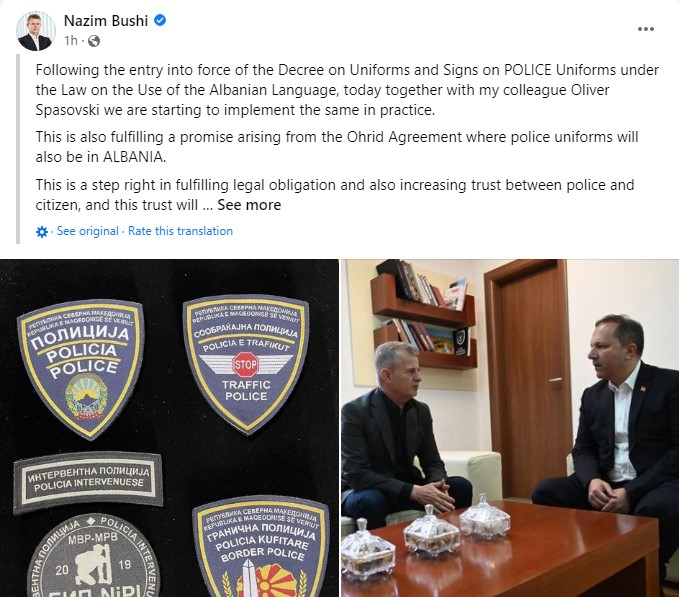Click the Traffic Police patch with STOP sign
Viewport: 679px width, 597px height.
click(x=246, y=363)
